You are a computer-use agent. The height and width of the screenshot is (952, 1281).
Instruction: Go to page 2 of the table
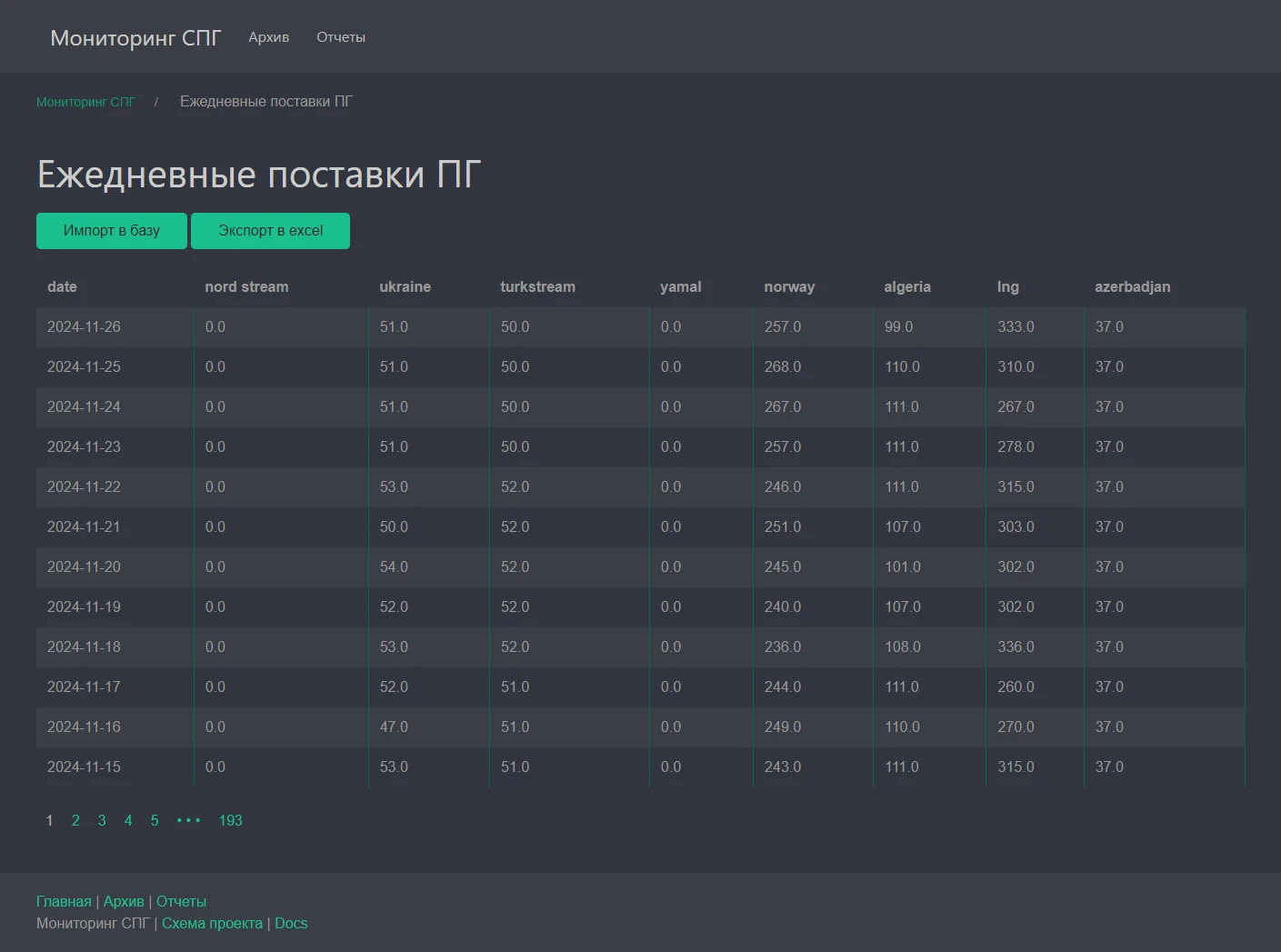(75, 820)
